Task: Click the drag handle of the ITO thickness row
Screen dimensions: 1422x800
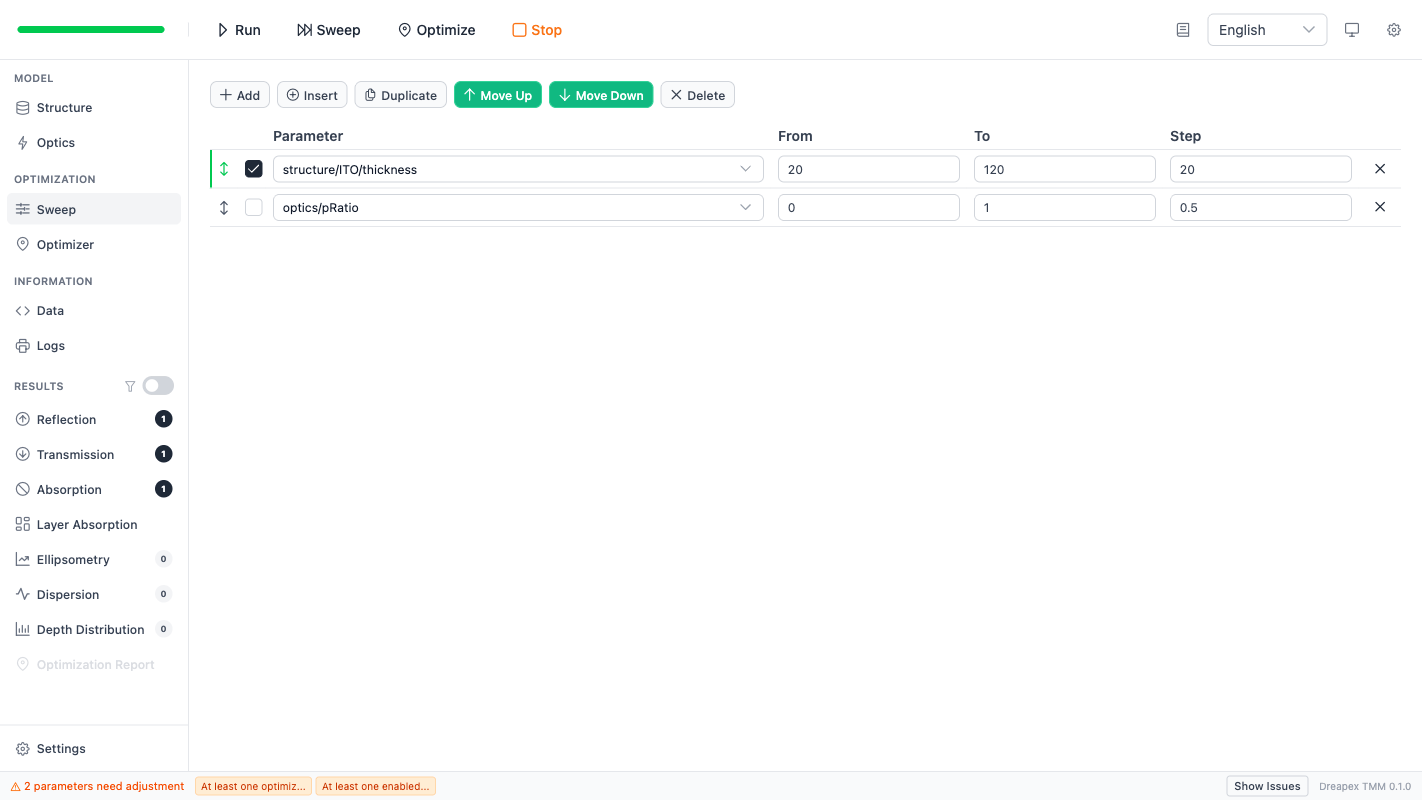Action: click(224, 169)
